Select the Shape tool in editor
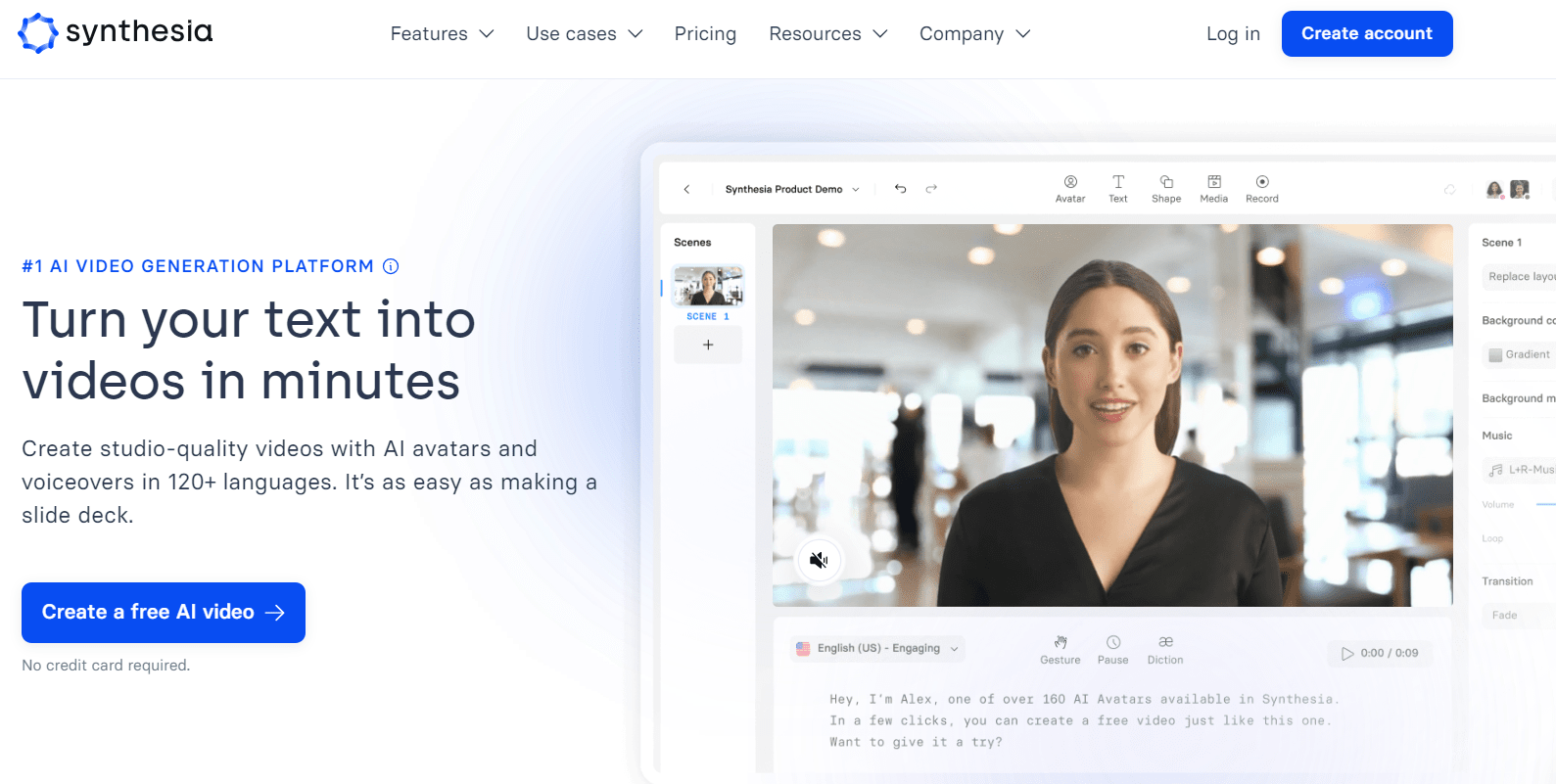1556x784 pixels. point(1166,189)
